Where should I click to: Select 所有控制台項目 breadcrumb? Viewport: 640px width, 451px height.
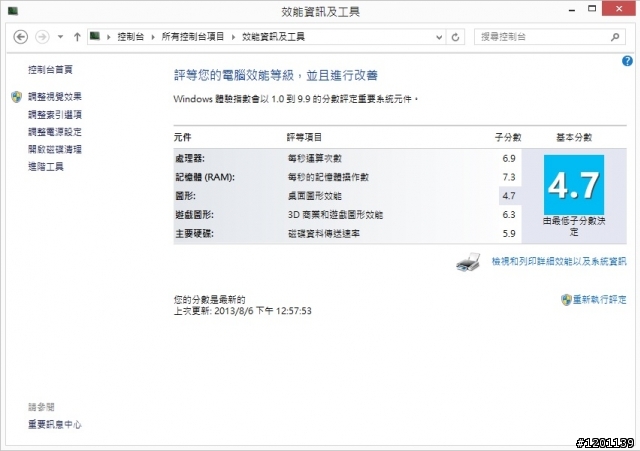coord(193,37)
